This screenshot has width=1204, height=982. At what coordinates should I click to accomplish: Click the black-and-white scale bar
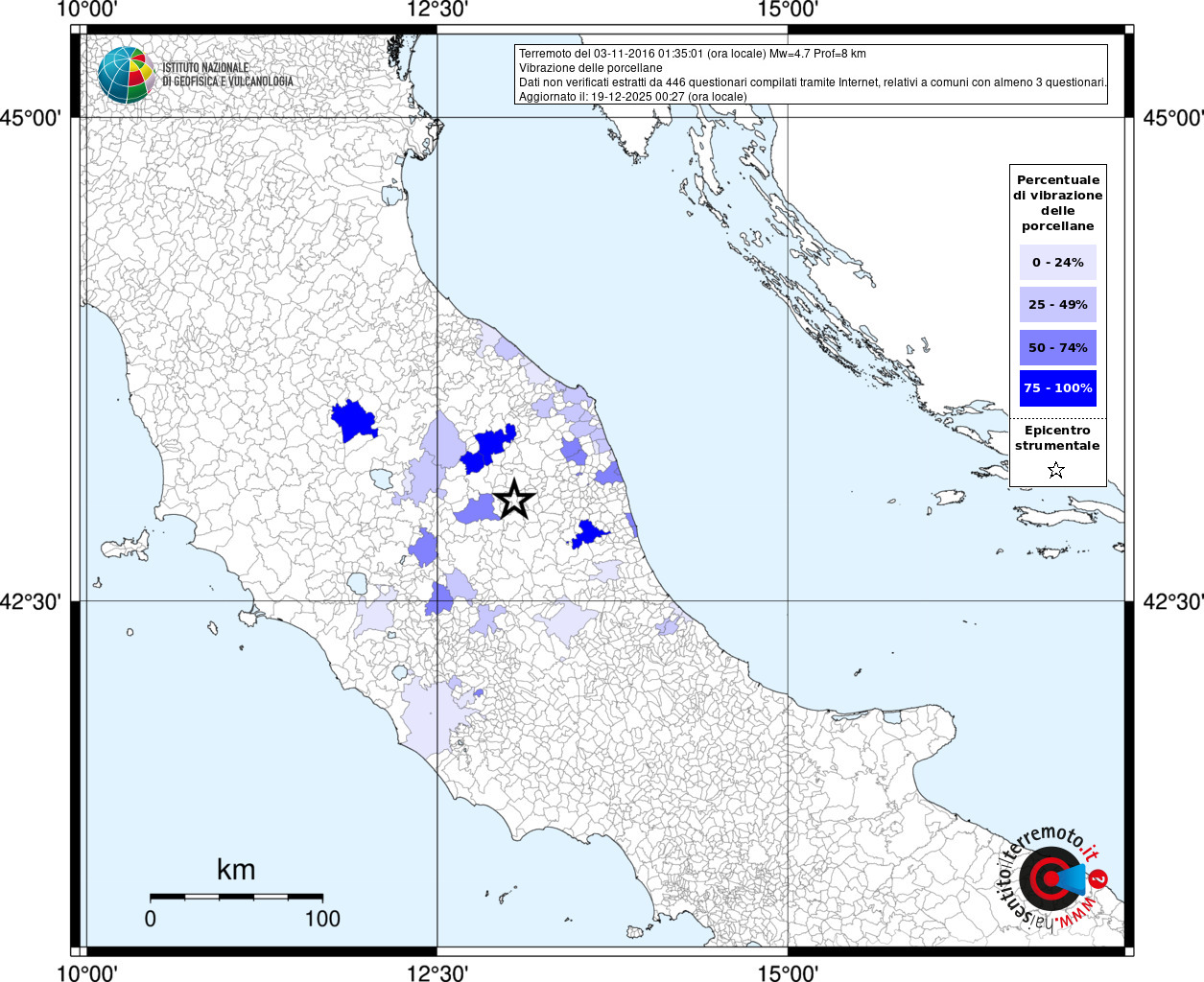(236, 897)
